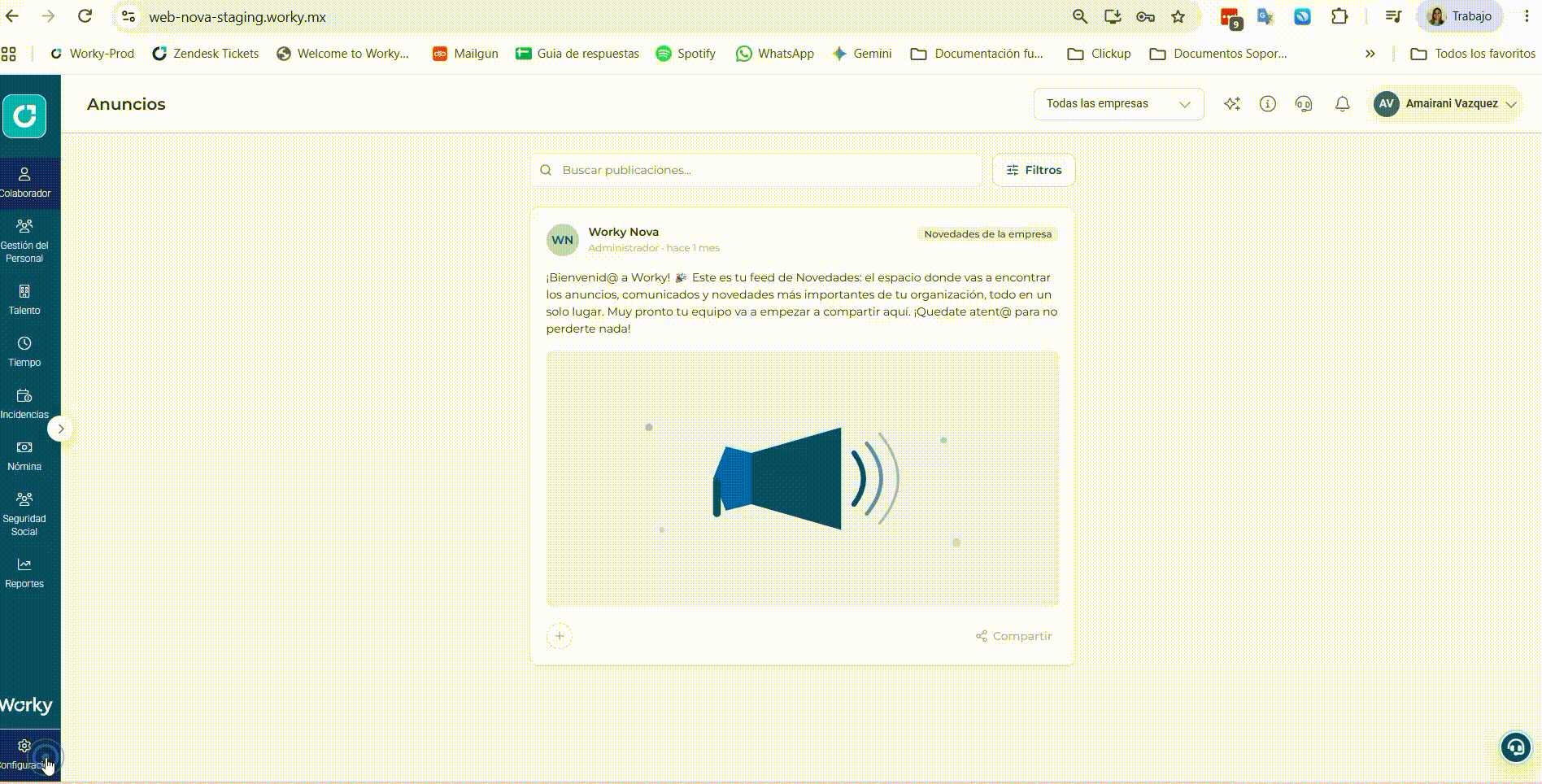1542x784 pixels.
Task: Open the browser Extensions puzzle icon
Action: (1339, 16)
